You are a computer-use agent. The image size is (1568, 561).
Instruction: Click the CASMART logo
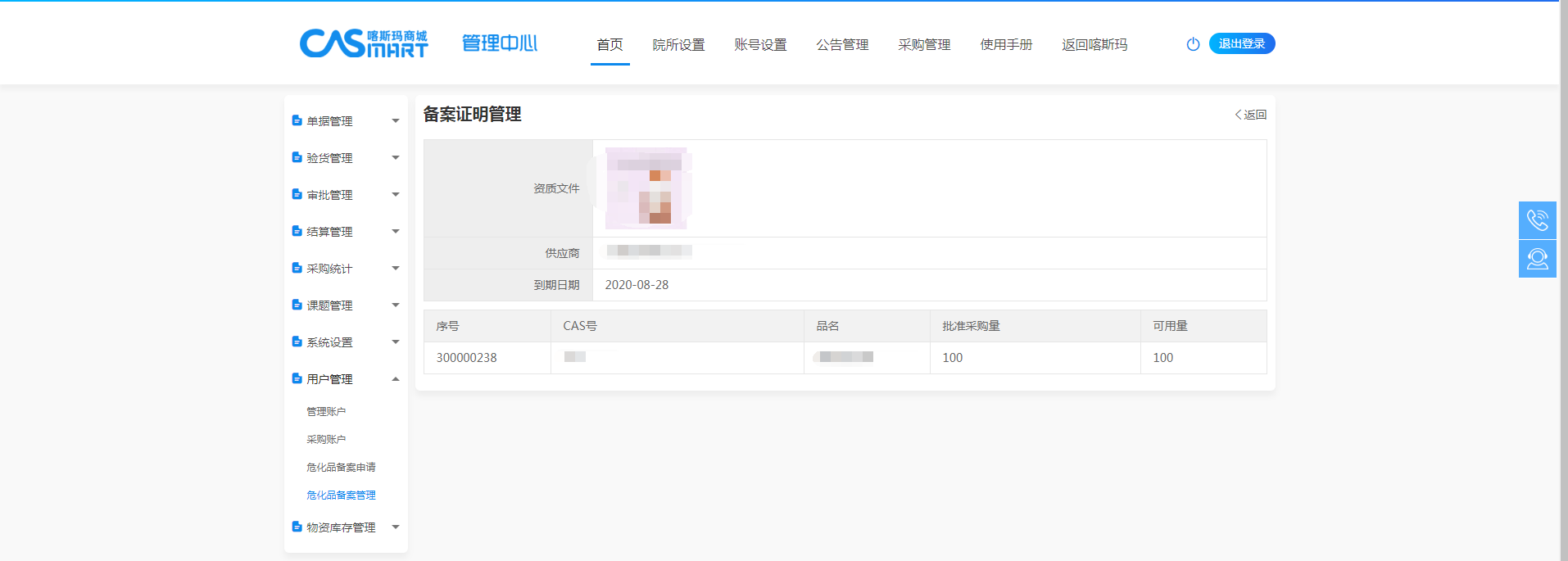(x=364, y=43)
